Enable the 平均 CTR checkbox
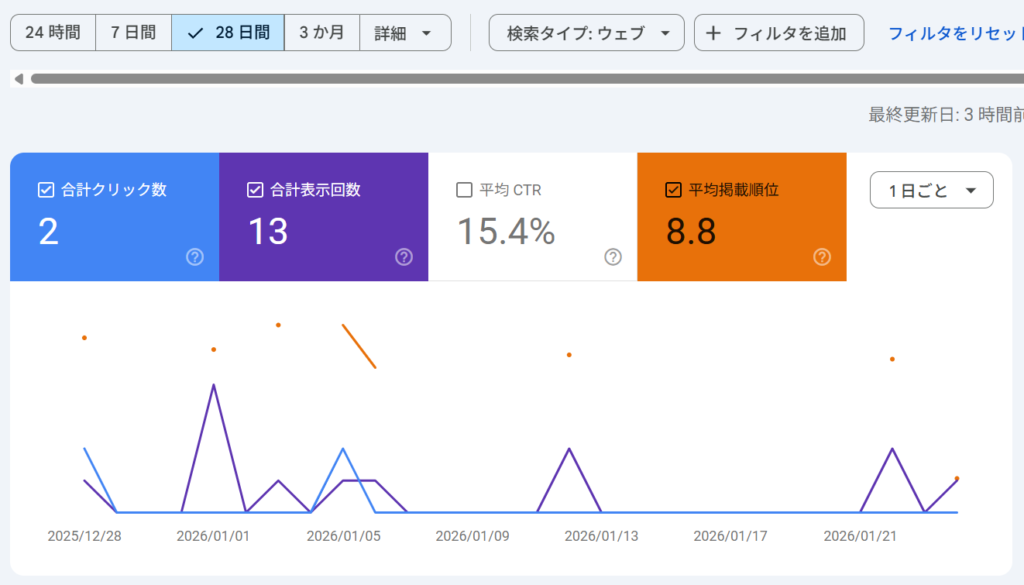 (x=463, y=190)
